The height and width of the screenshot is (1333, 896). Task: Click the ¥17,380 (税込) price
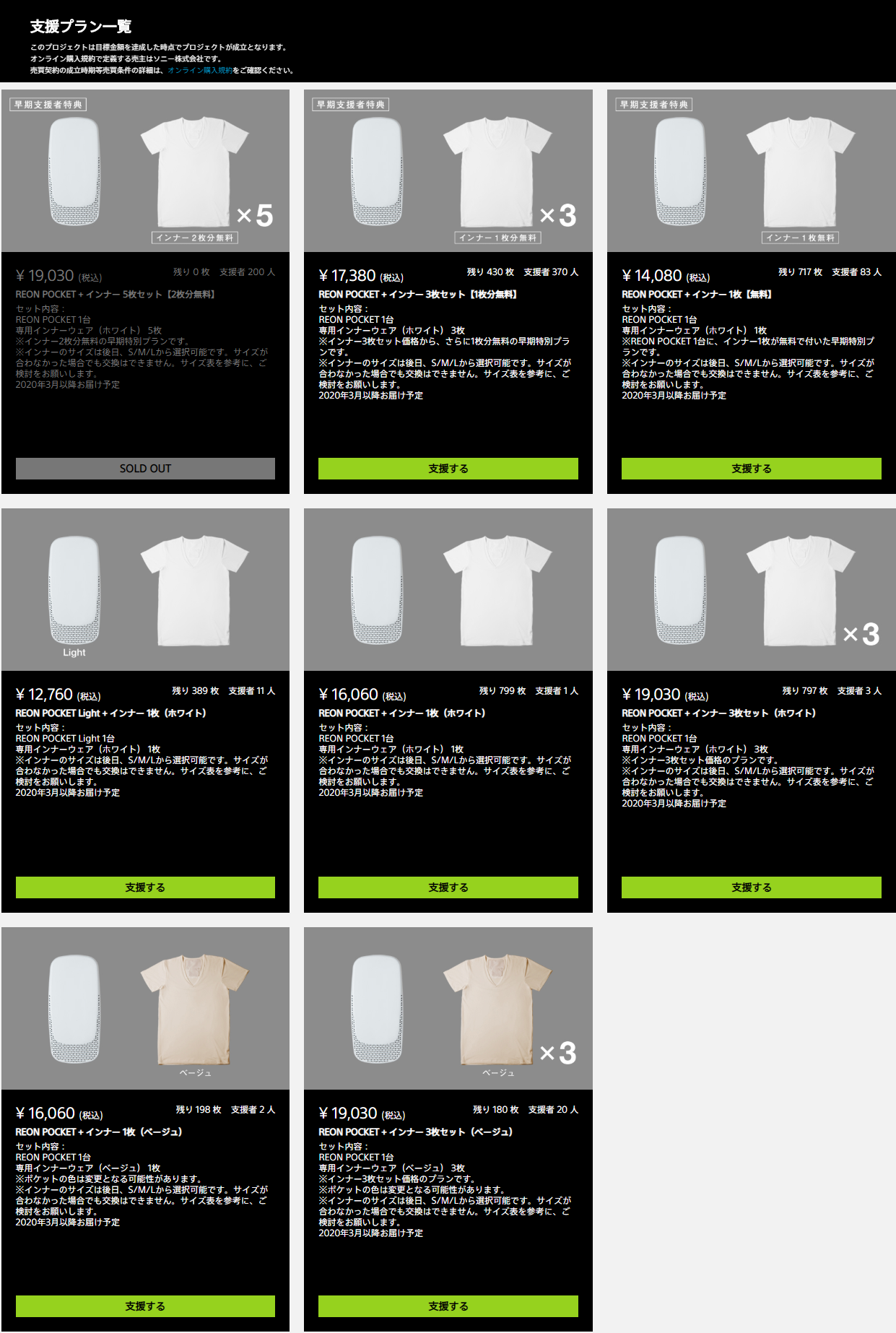pos(361,276)
